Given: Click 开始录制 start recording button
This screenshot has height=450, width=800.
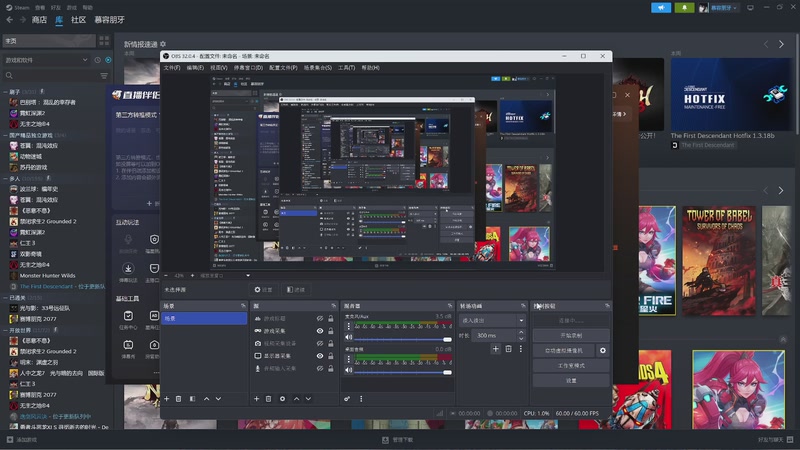Looking at the screenshot, I should pyautogui.click(x=571, y=336).
